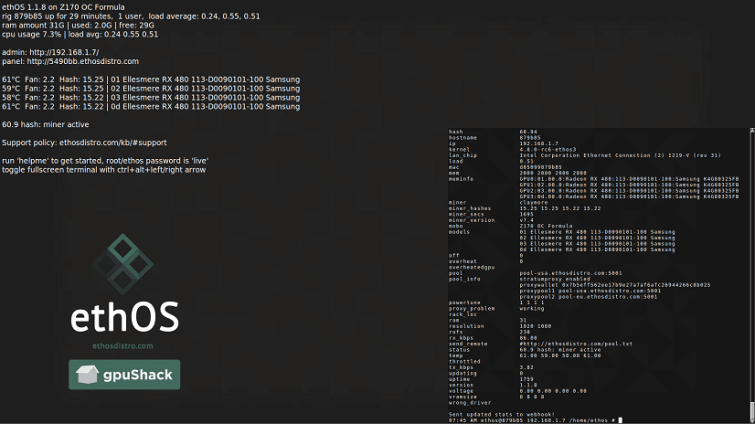755x424 pixels.
Task: Select the terminal 'wrong_driver' row
Action: pyautogui.click(x=470, y=402)
